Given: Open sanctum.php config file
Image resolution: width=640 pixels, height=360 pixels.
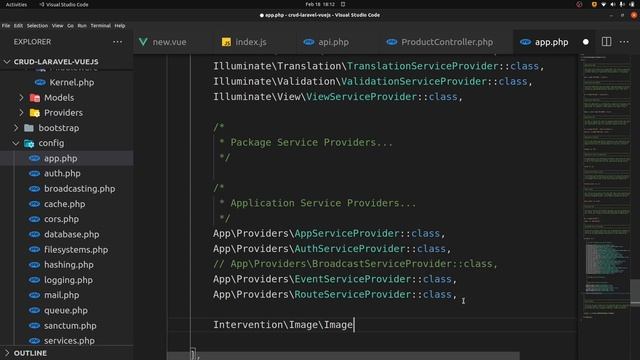Looking at the screenshot, I should coord(70,326).
